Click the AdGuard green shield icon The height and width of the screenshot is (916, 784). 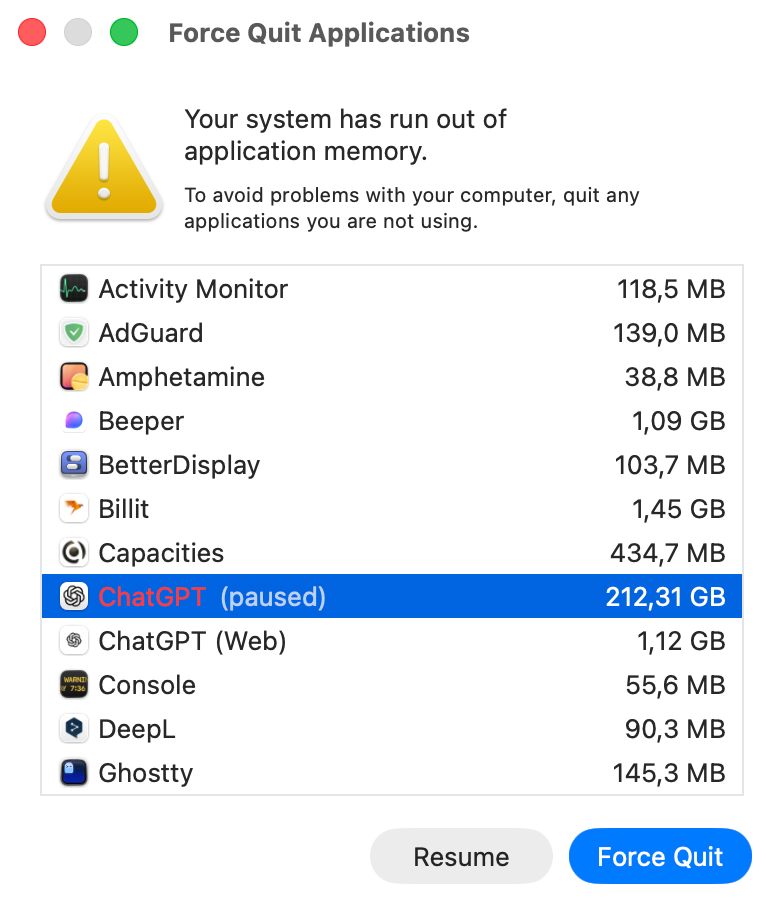point(74,334)
